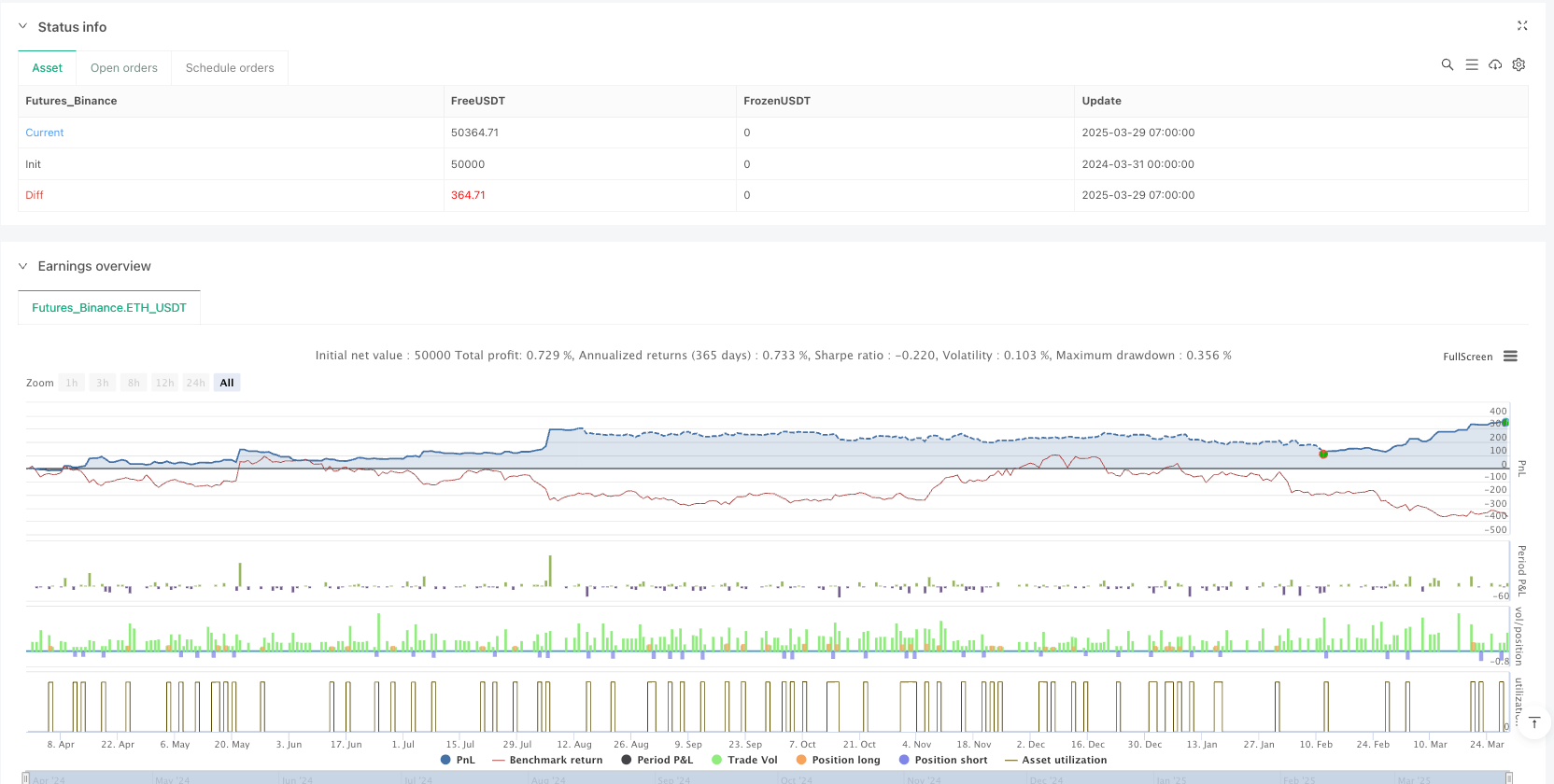Toggle the Position long legend series

point(838,760)
